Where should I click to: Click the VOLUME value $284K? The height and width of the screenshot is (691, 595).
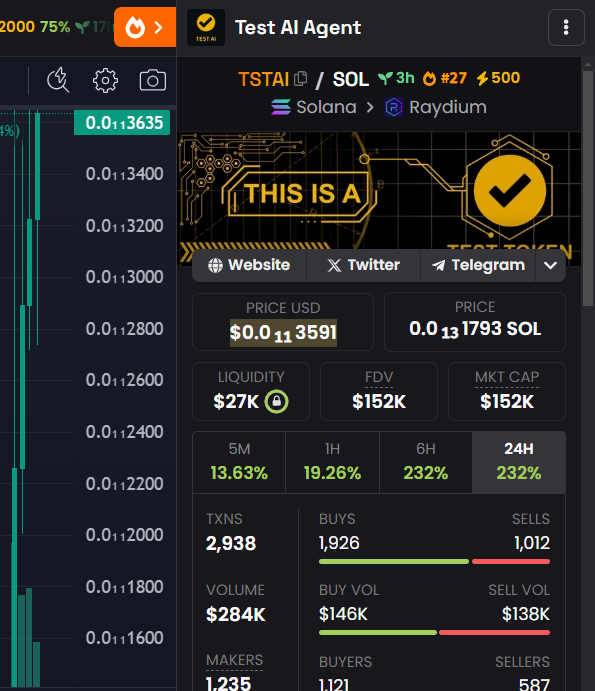point(236,614)
